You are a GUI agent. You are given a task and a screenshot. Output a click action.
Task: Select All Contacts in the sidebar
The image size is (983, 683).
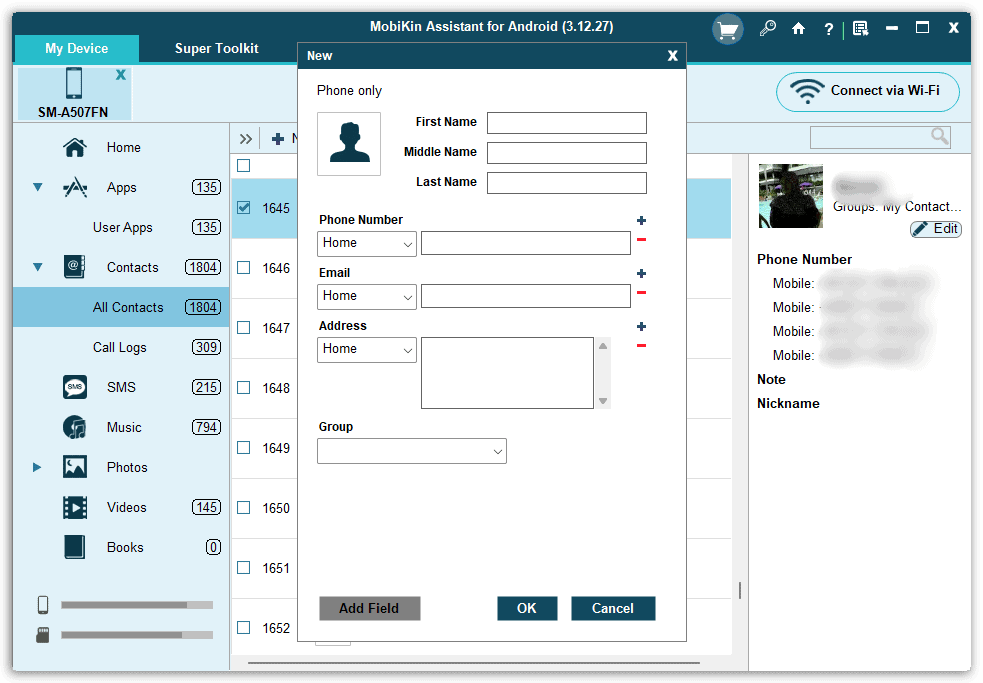pyautogui.click(x=122, y=307)
